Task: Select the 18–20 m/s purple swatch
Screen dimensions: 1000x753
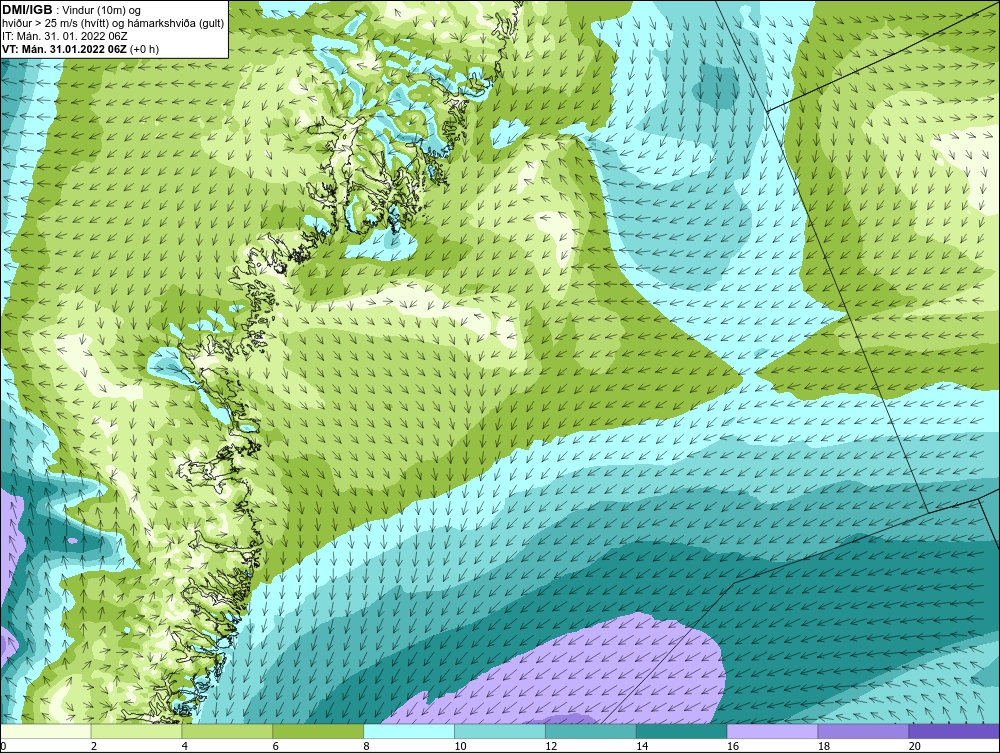Action: [x=863, y=731]
